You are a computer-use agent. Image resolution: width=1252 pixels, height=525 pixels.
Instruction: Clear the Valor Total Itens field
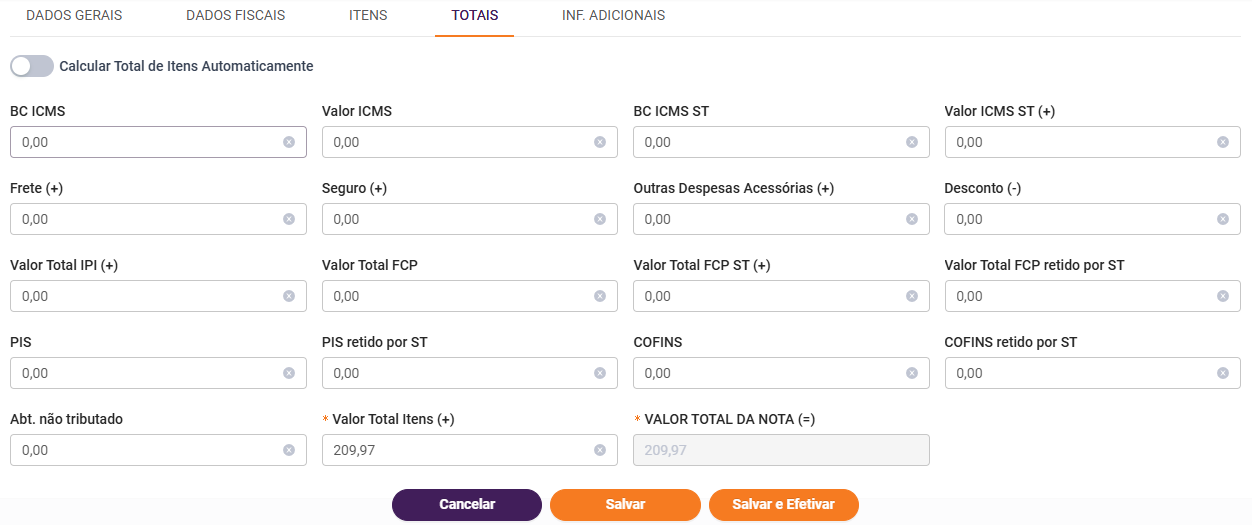click(600, 450)
